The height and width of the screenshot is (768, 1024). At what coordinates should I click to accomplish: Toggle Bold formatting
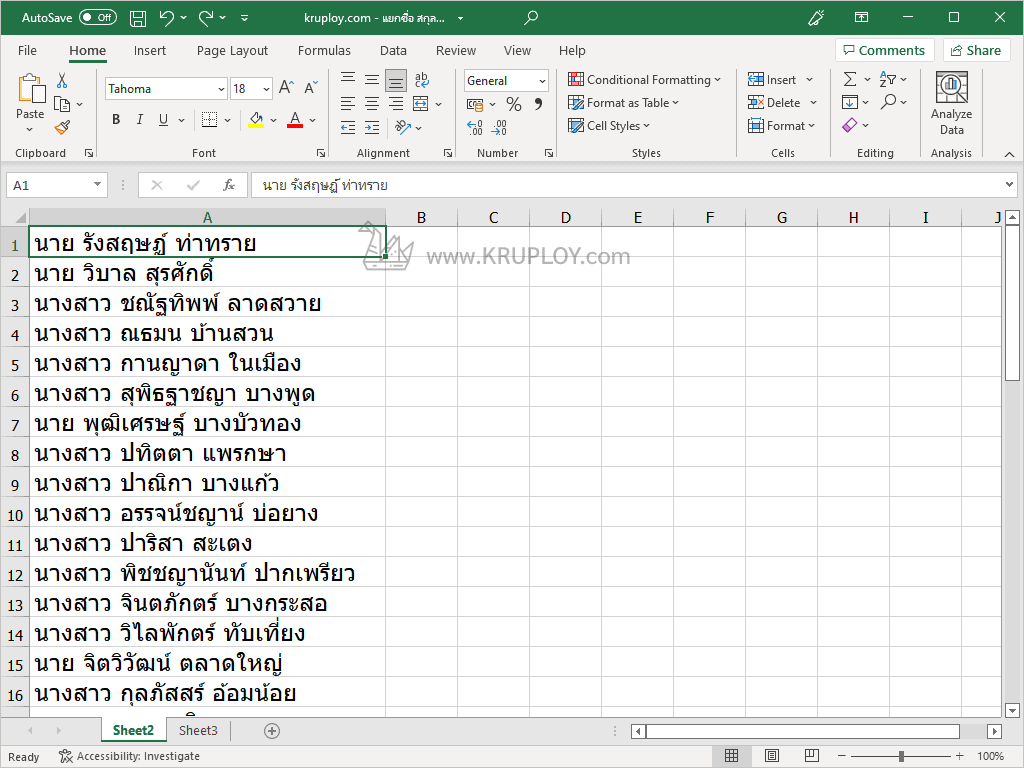pyautogui.click(x=116, y=120)
